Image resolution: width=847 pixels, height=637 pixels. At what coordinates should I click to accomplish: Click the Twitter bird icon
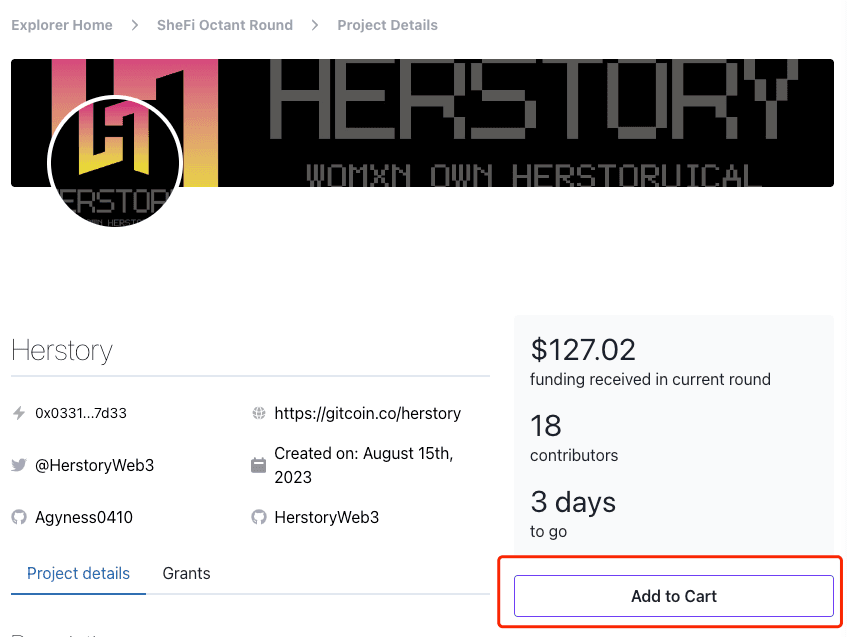pos(19,465)
